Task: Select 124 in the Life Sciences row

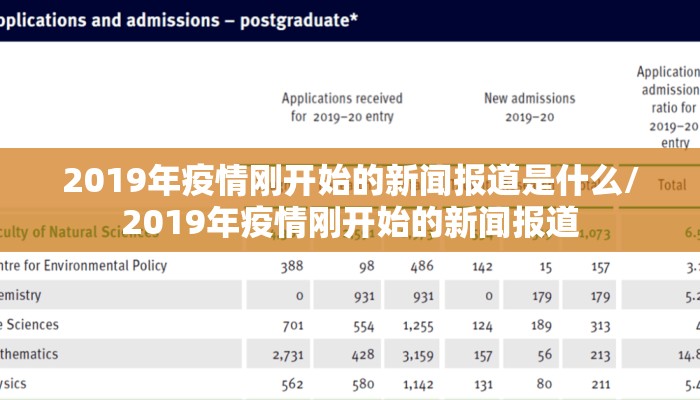Action: [x=483, y=326]
